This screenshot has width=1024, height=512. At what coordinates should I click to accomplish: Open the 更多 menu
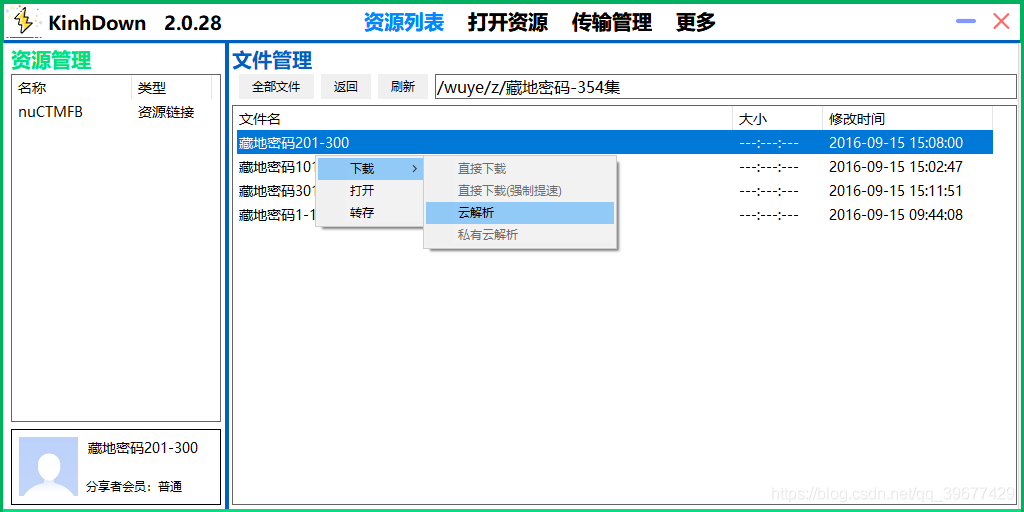pos(696,23)
